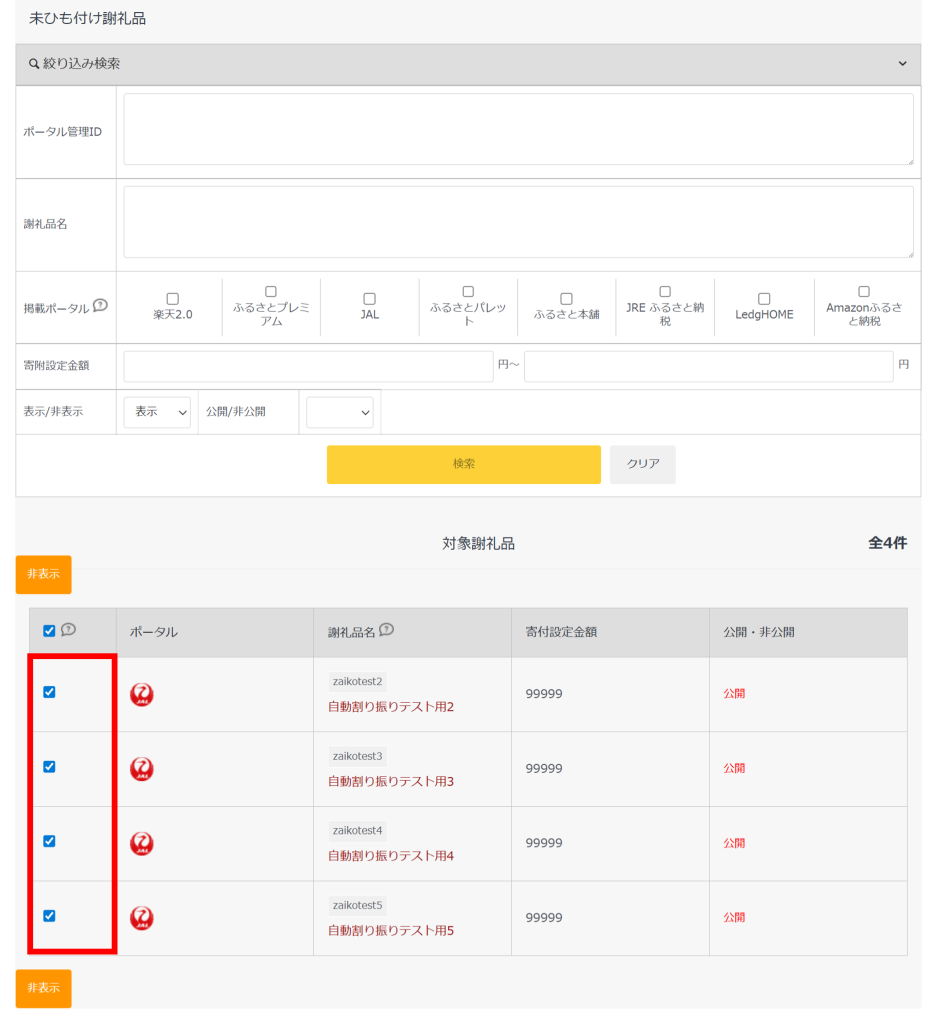Collapse the 絞り込み検索 panel with chevron
Image resolution: width=940 pixels, height=1024 pixels.
(902, 64)
